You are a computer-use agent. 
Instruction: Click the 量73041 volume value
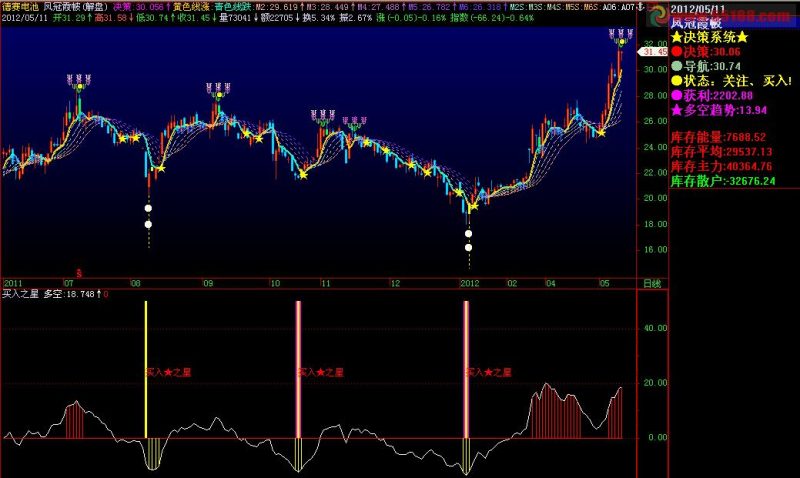(x=235, y=18)
